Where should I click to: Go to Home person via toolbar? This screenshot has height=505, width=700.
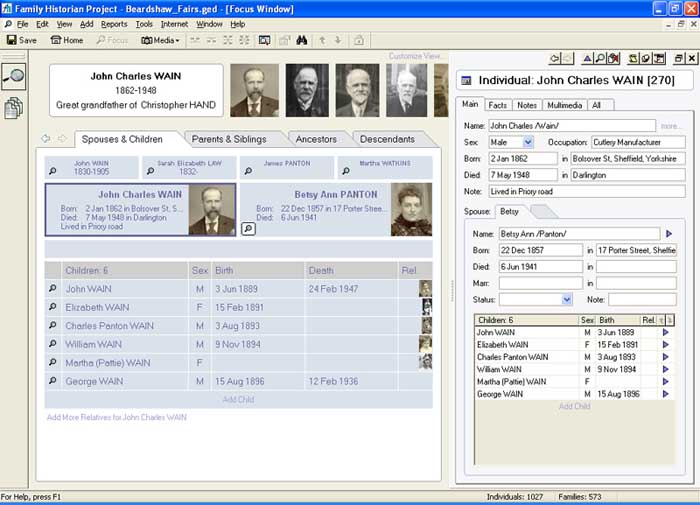pos(67,40)
